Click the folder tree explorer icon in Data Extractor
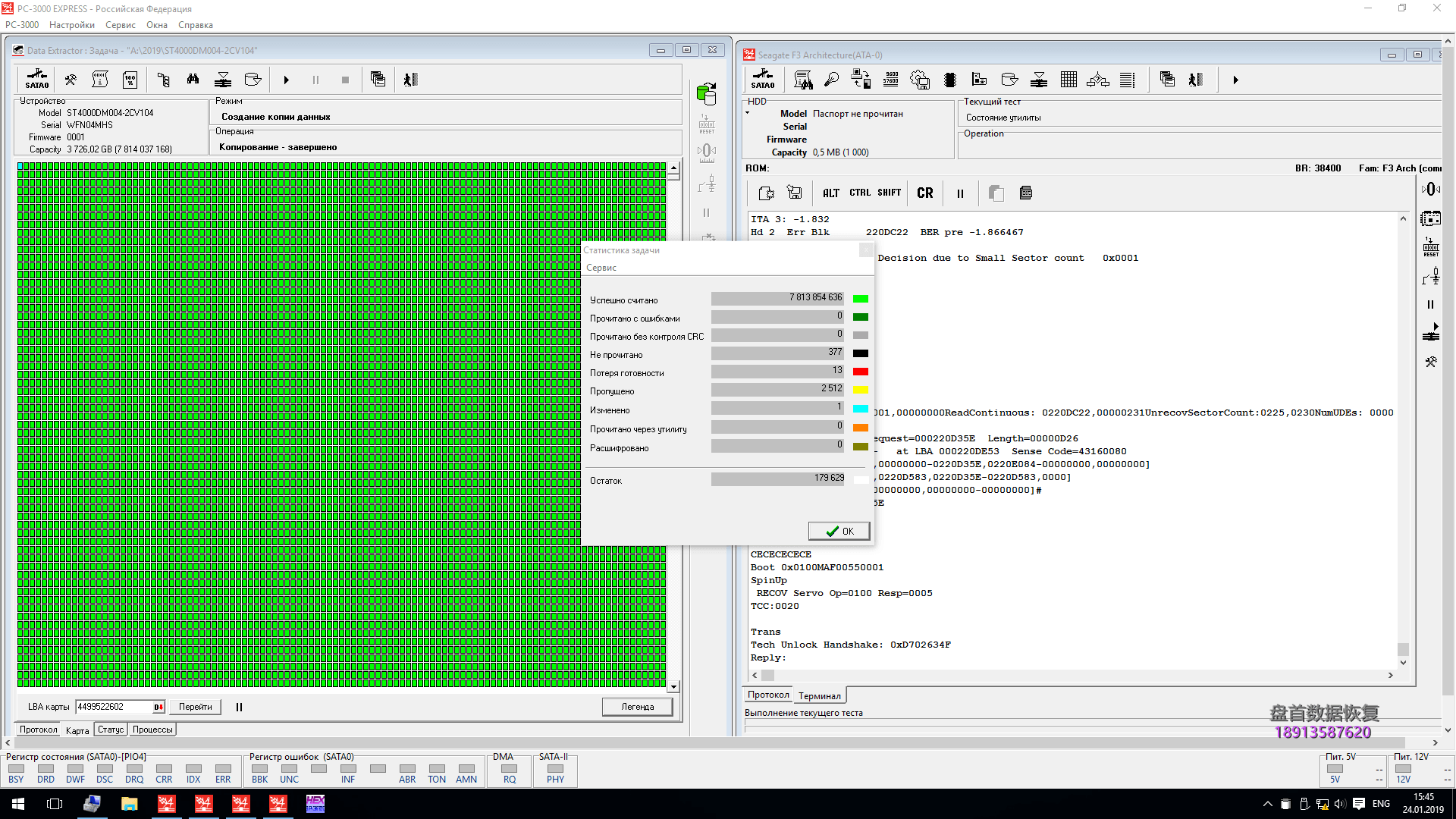Image resolution: width=1456 pixels, height=819 pixels. [x=163, y=80]
